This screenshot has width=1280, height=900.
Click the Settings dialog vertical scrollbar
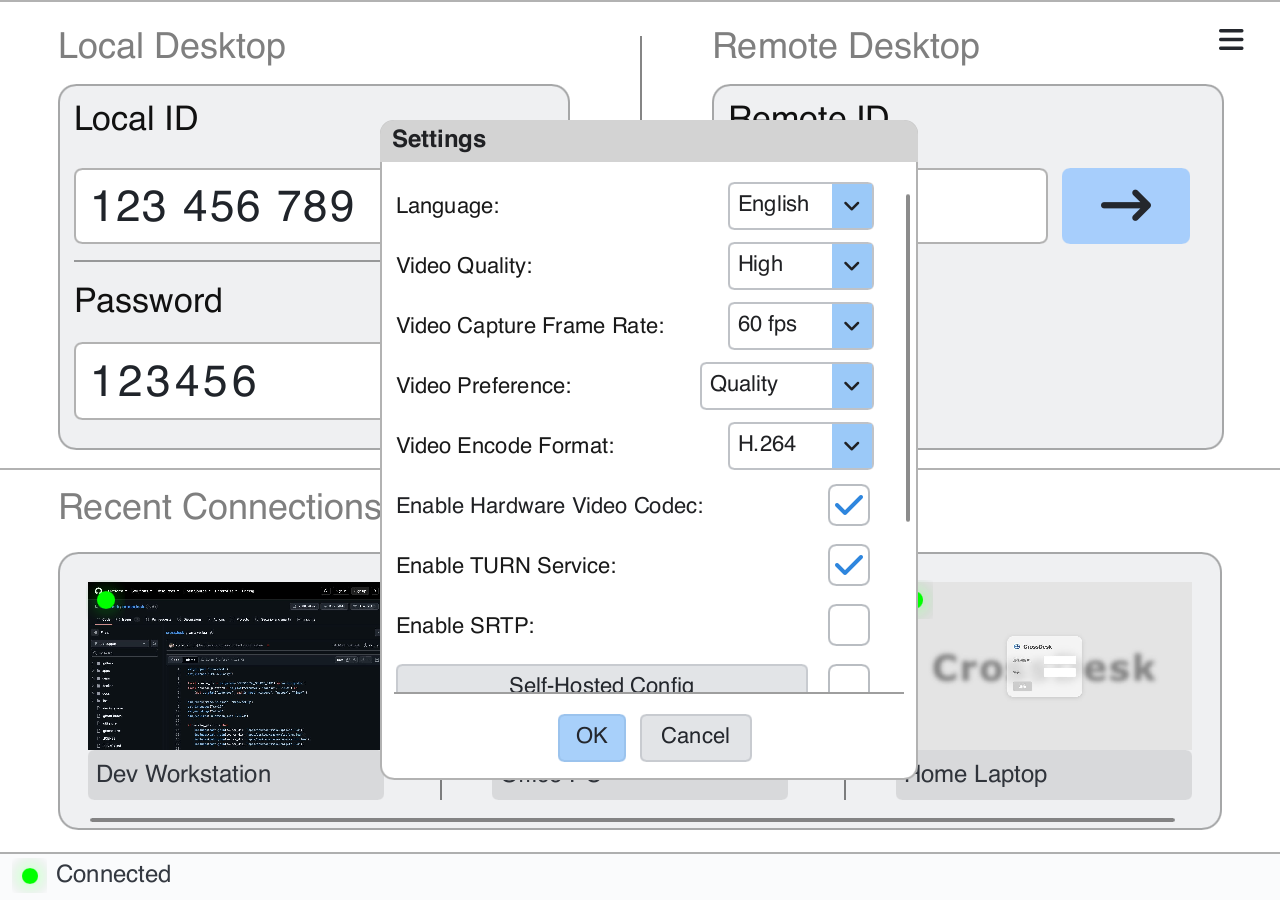pyautogui.click(x=908, y=358)
